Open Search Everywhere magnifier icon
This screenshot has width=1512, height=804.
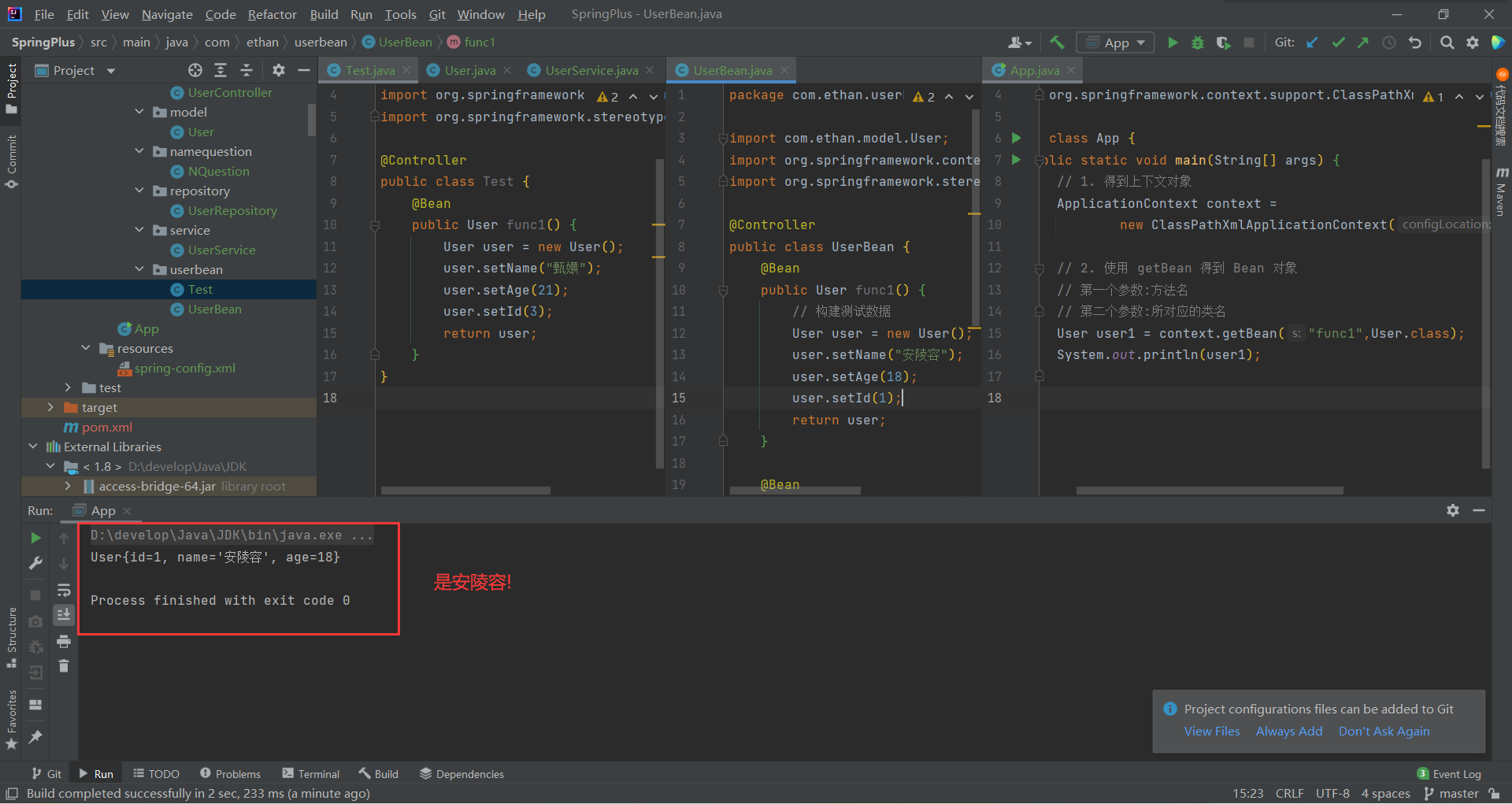(1447, 43)
